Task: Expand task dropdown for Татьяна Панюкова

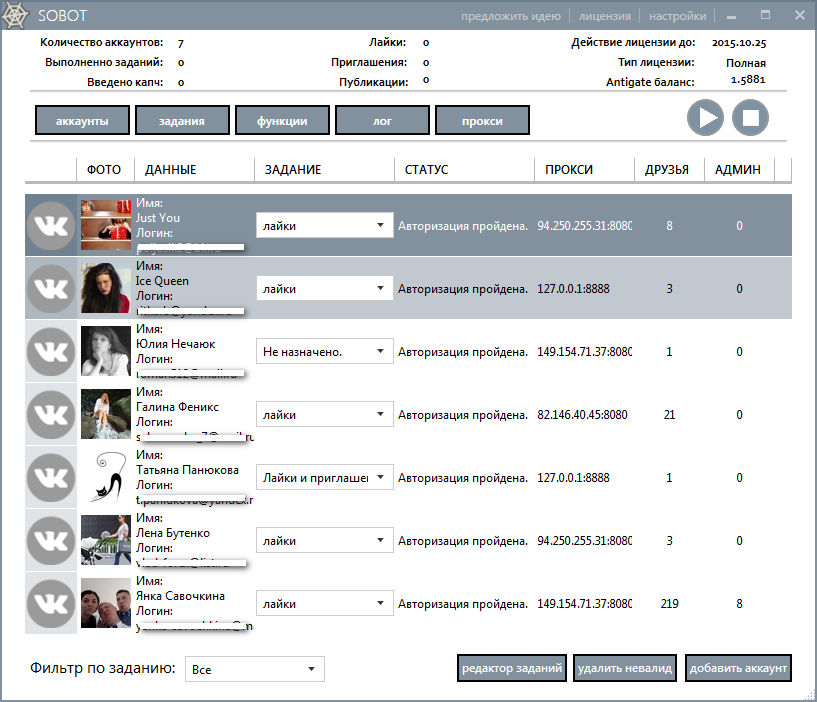Action: coord(324,478)
